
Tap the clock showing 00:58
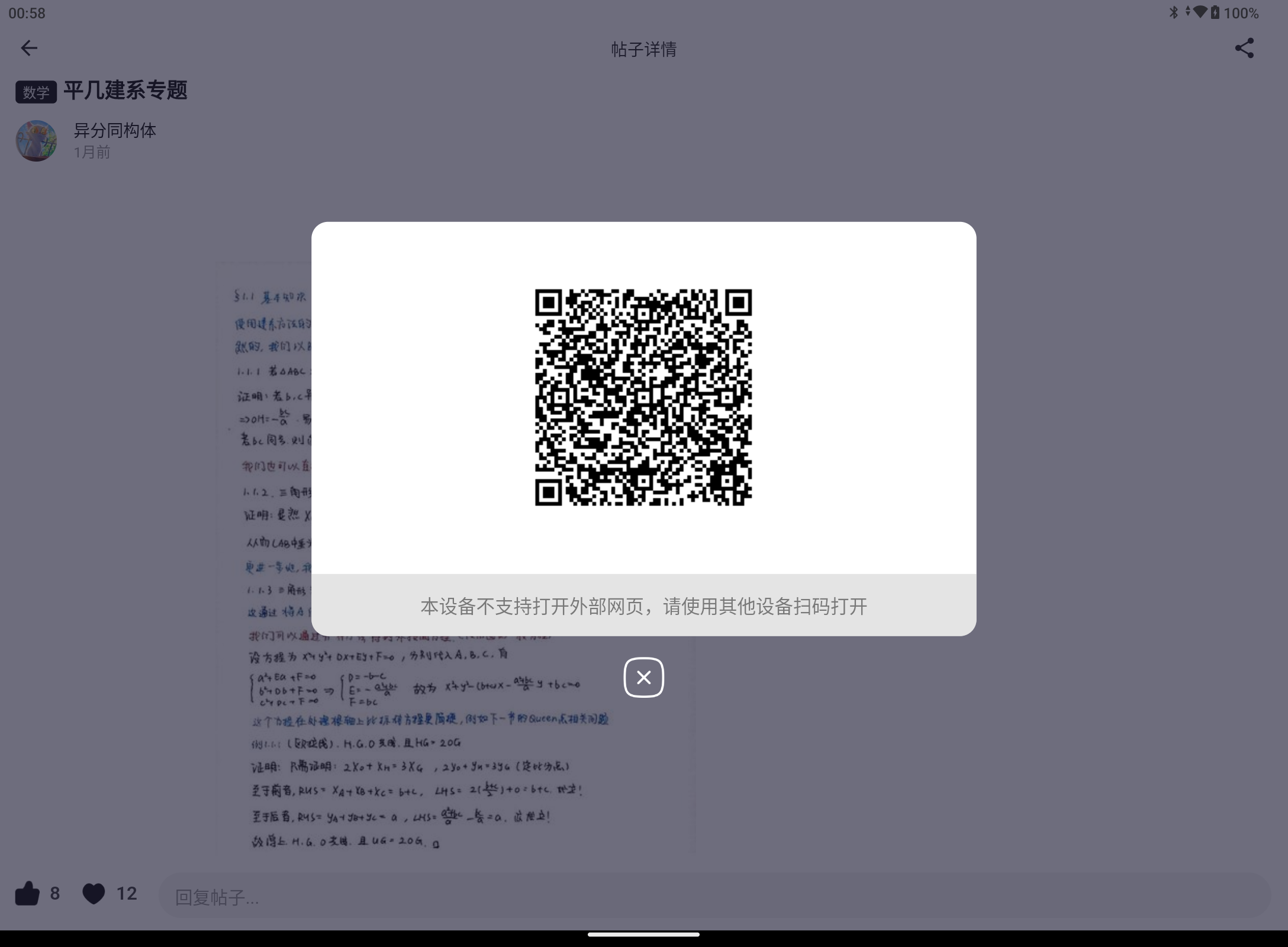pyautogui.click(x=27, y=13)
